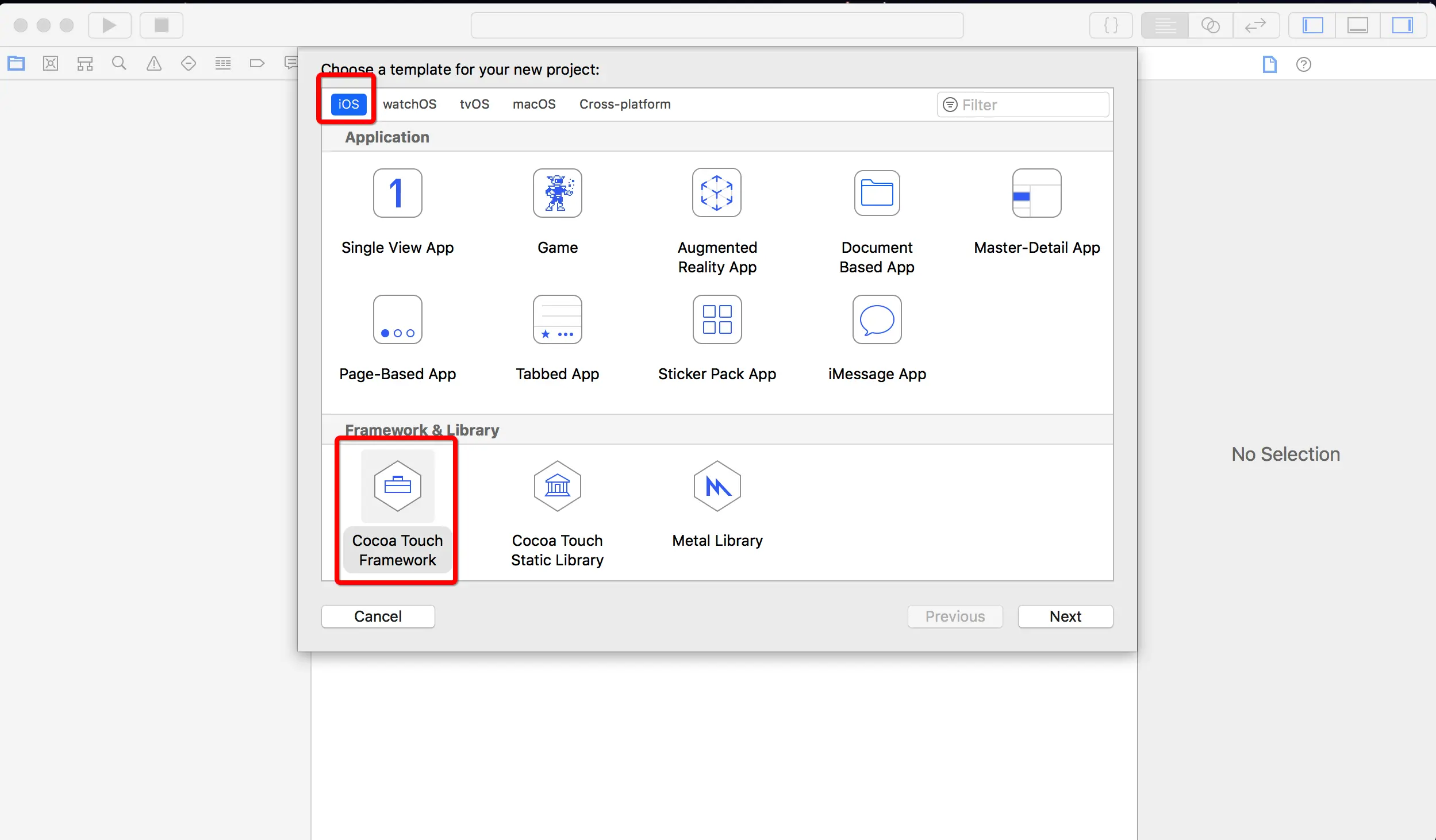
Task: Cancel the new project dialog
Action: click(378, 616)
